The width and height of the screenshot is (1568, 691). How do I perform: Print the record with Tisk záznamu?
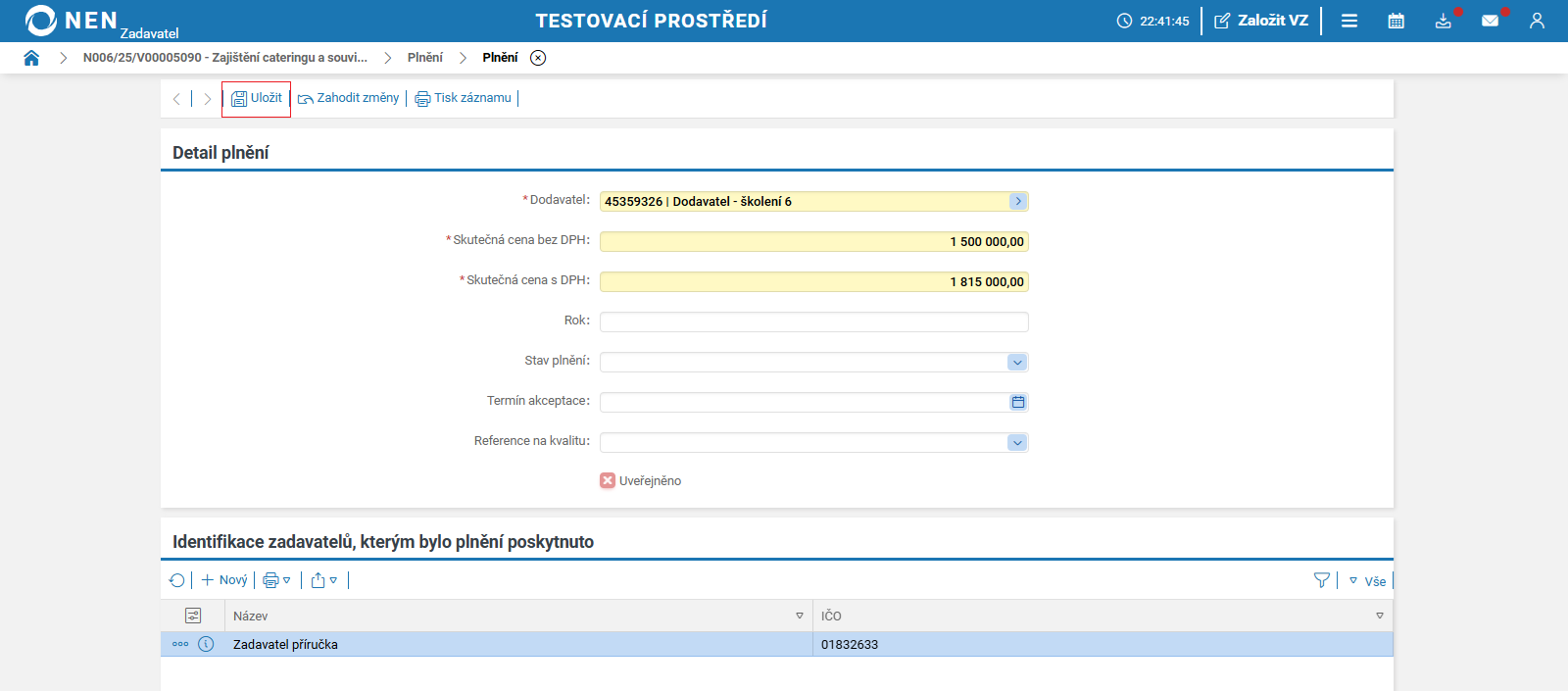(x=464, y=98)
